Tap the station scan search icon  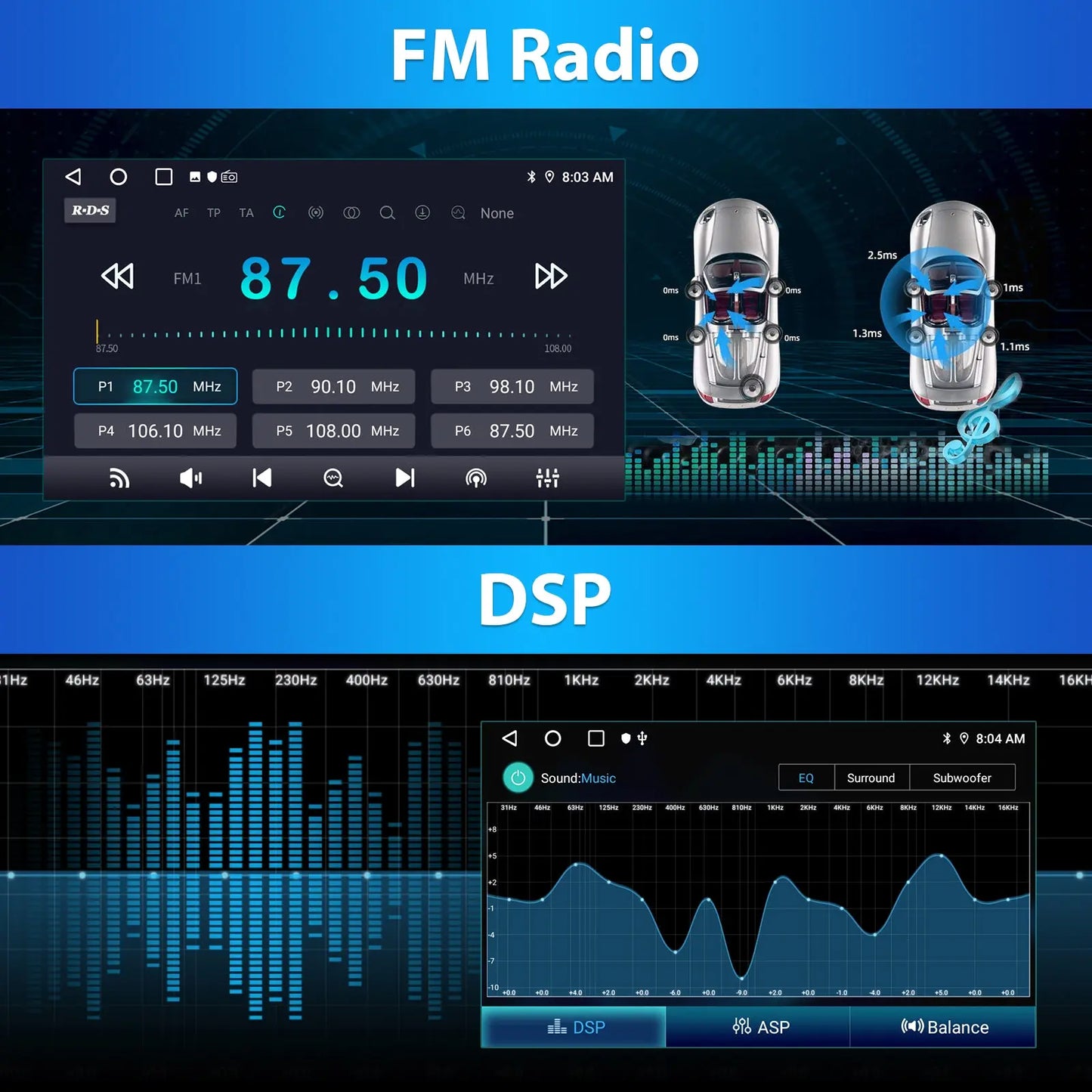[333, 478]
